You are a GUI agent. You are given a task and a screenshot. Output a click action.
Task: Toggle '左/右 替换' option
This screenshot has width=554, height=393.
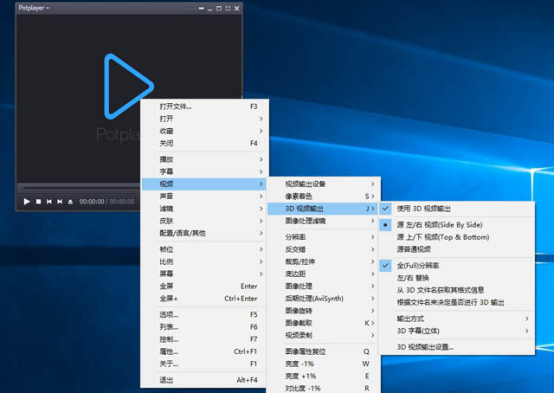click(x=456, y=278)
